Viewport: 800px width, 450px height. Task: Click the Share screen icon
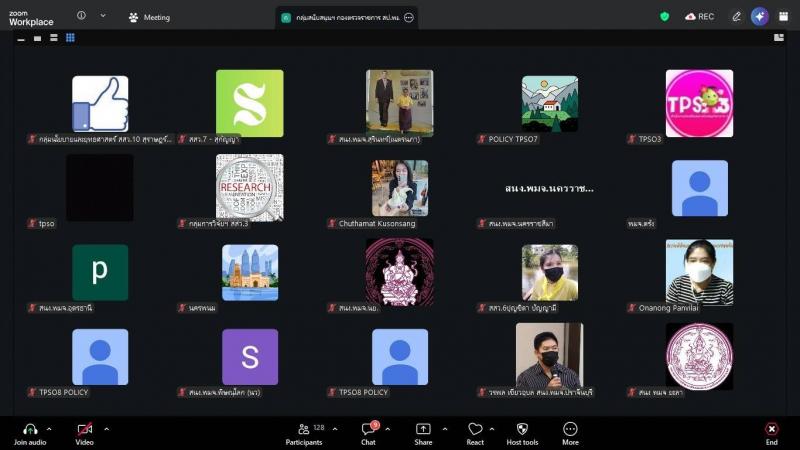coord(423,430)
